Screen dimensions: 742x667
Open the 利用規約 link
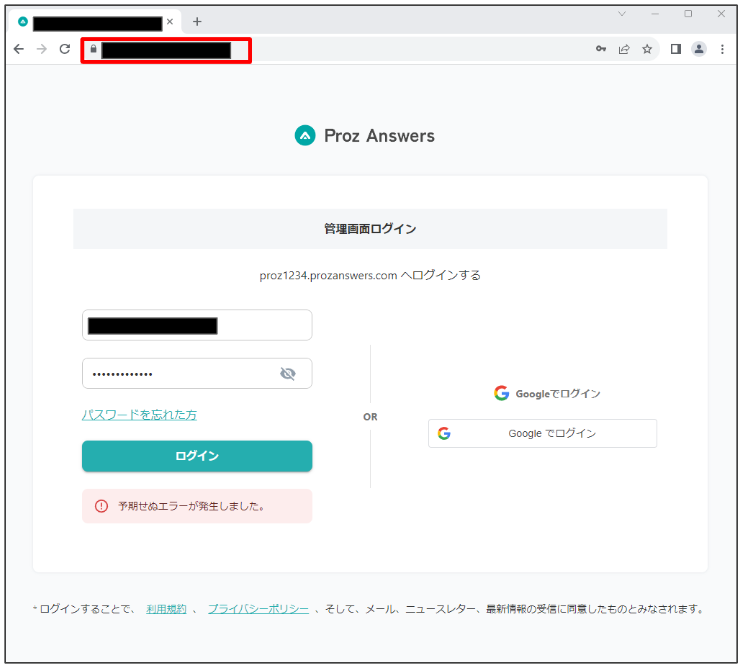pyautogui.click(x=166, y=609)
